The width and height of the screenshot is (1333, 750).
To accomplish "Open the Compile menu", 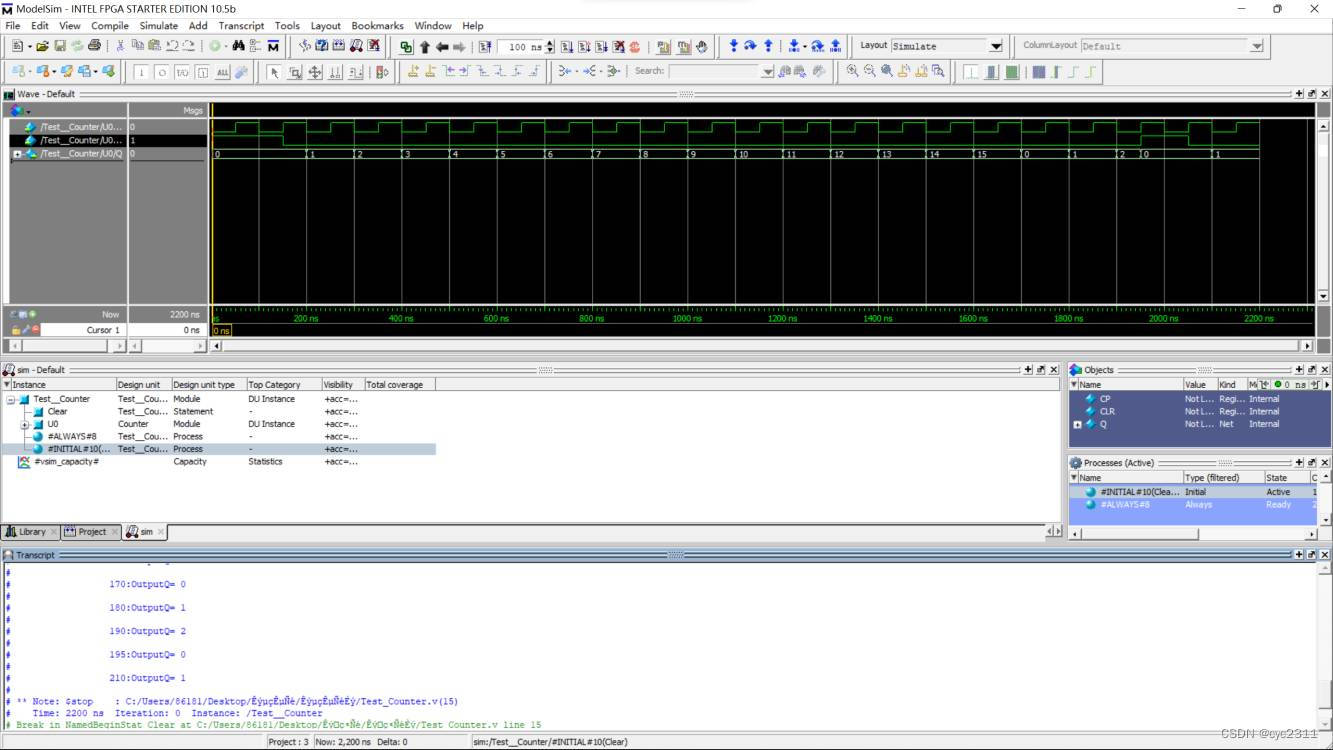I will coord(110,25).
